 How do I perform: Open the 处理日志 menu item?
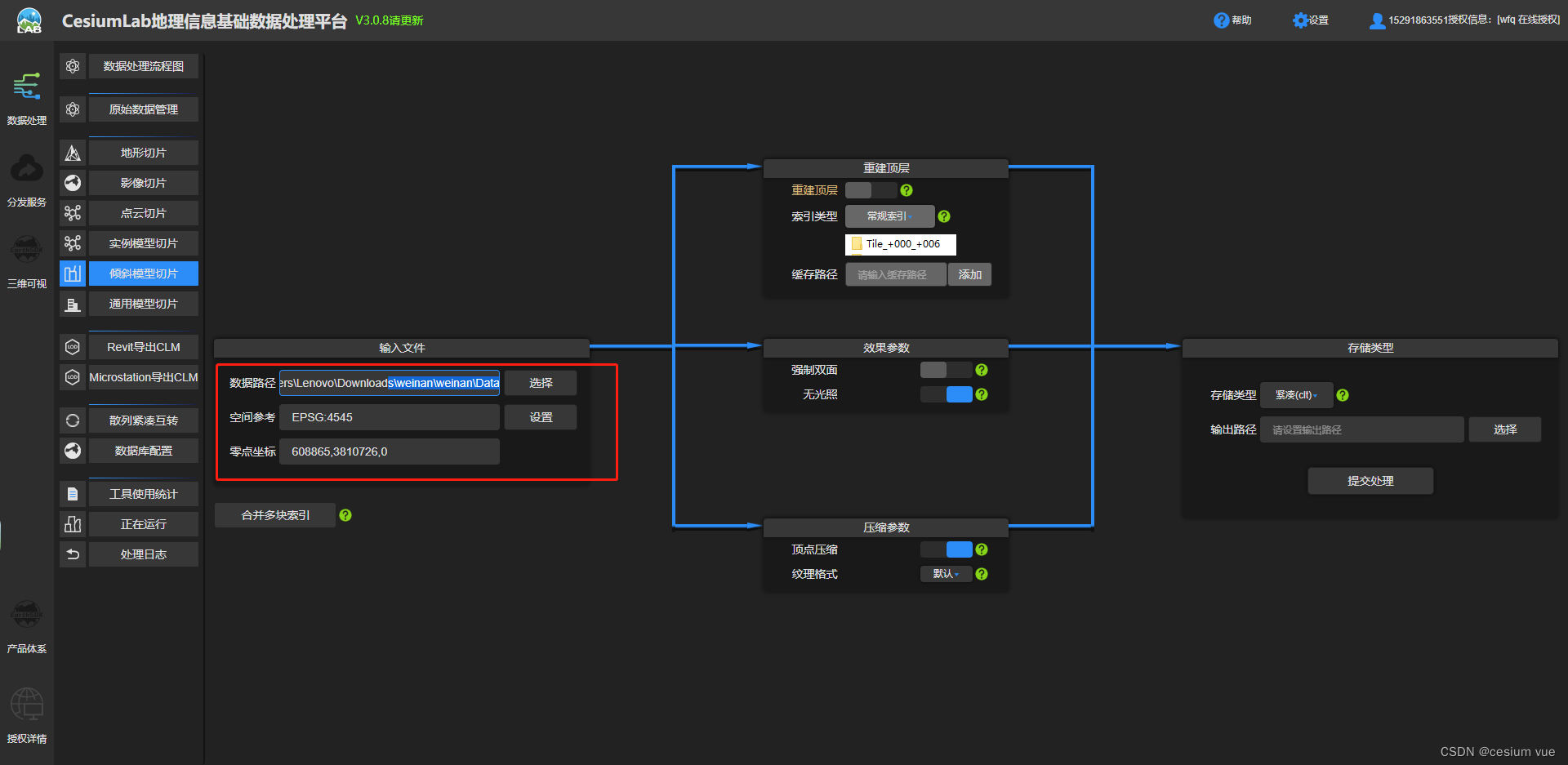144,554
